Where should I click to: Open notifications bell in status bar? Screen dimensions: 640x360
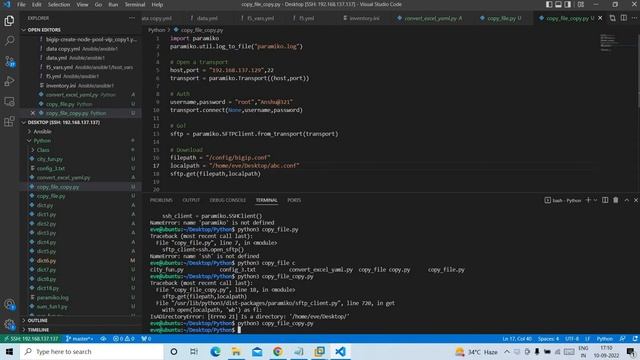[x=635, y=339]
